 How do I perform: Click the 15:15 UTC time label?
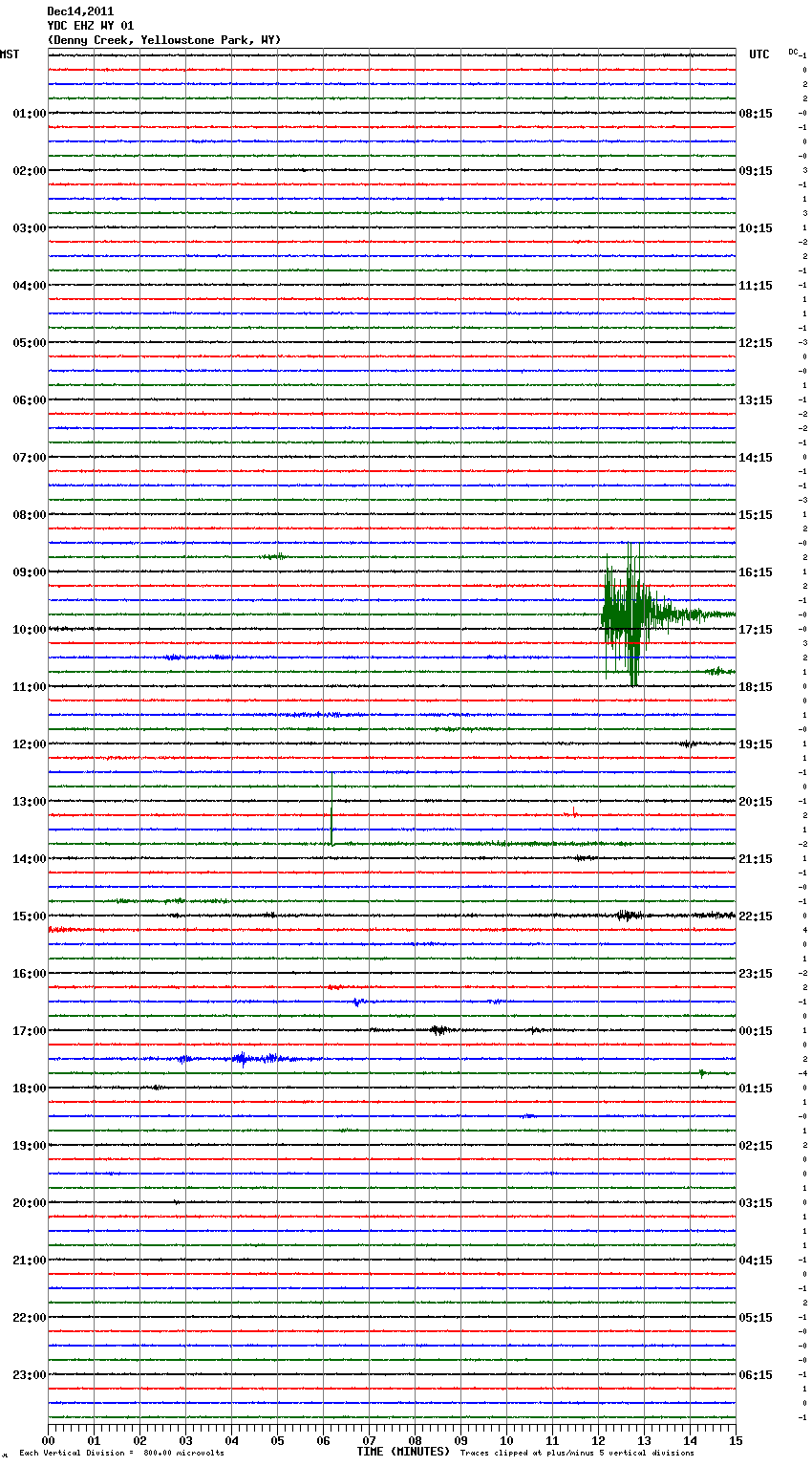click(x=756, y=515)
